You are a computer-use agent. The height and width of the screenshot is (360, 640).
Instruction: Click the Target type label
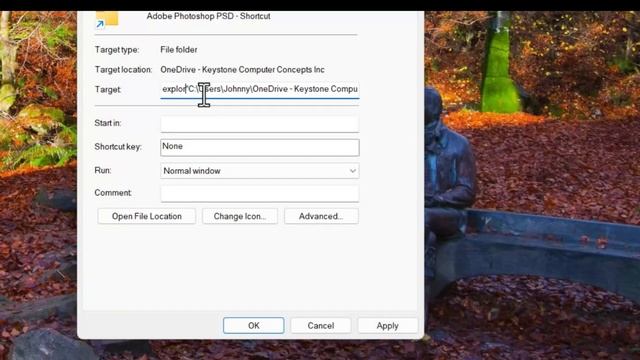tap(117, 50)
